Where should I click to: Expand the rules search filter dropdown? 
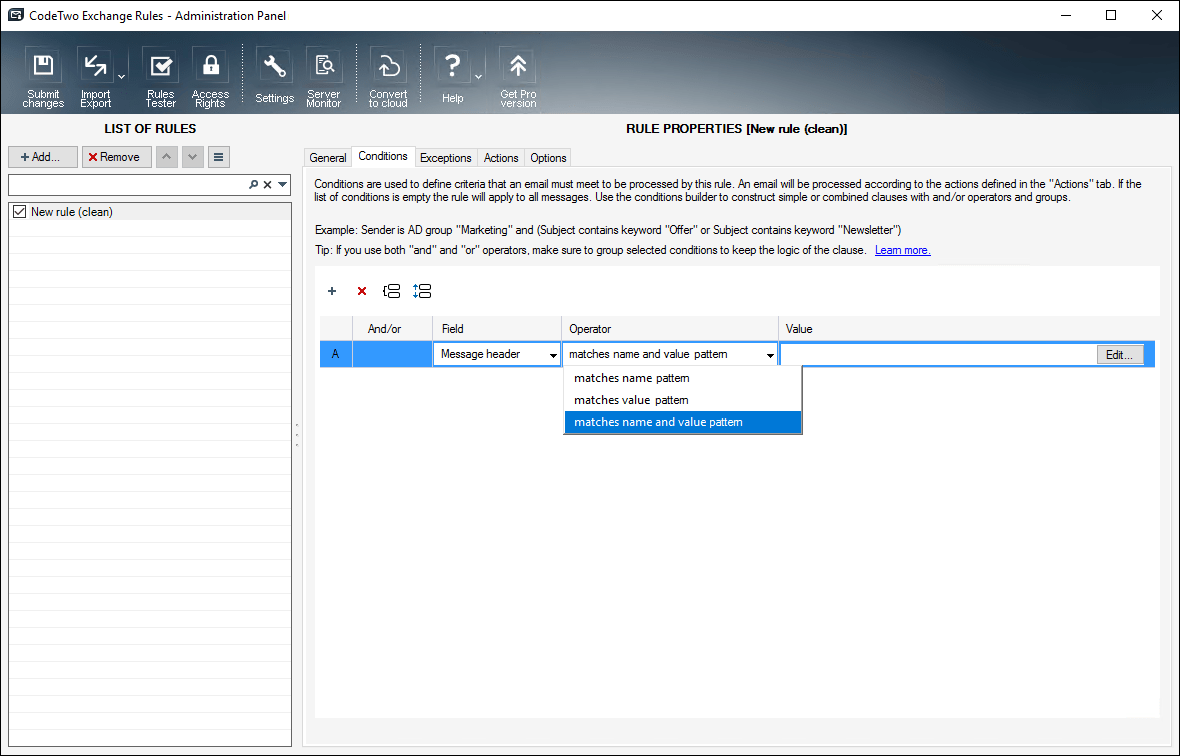tap(283, 184)
